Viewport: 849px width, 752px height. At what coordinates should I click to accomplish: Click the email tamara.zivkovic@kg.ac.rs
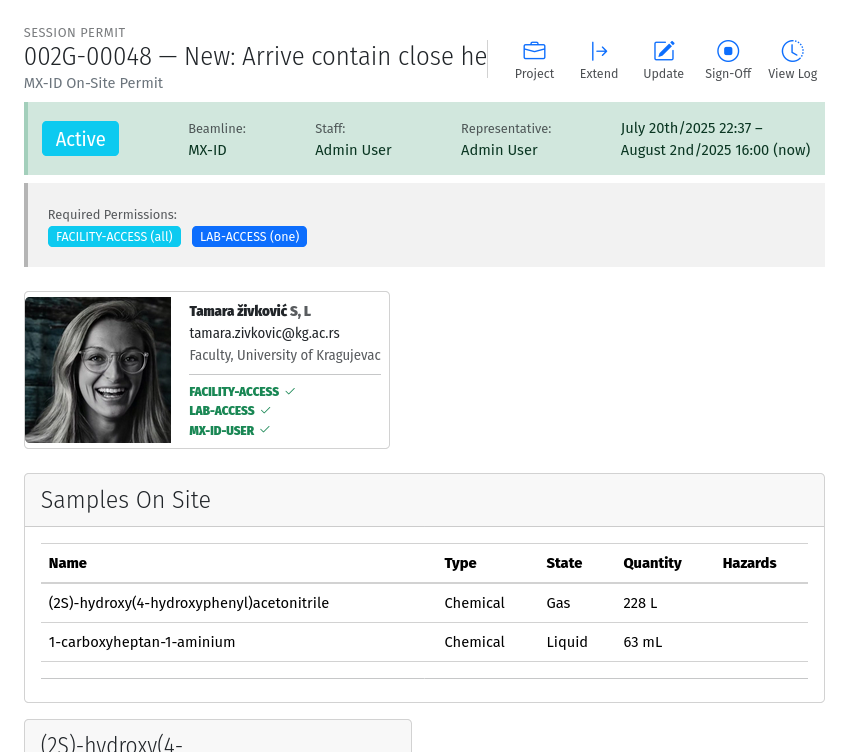pos(264,333)
